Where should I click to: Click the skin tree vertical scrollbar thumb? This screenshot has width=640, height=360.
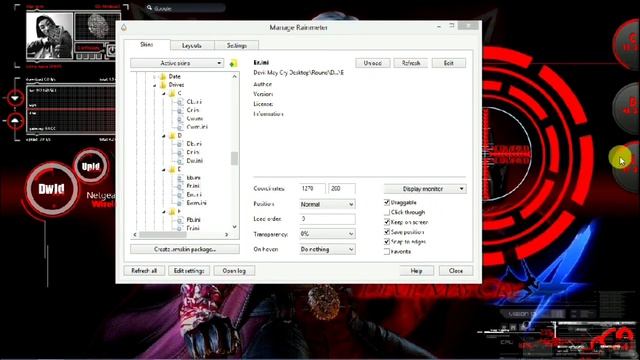click(234, 158)
